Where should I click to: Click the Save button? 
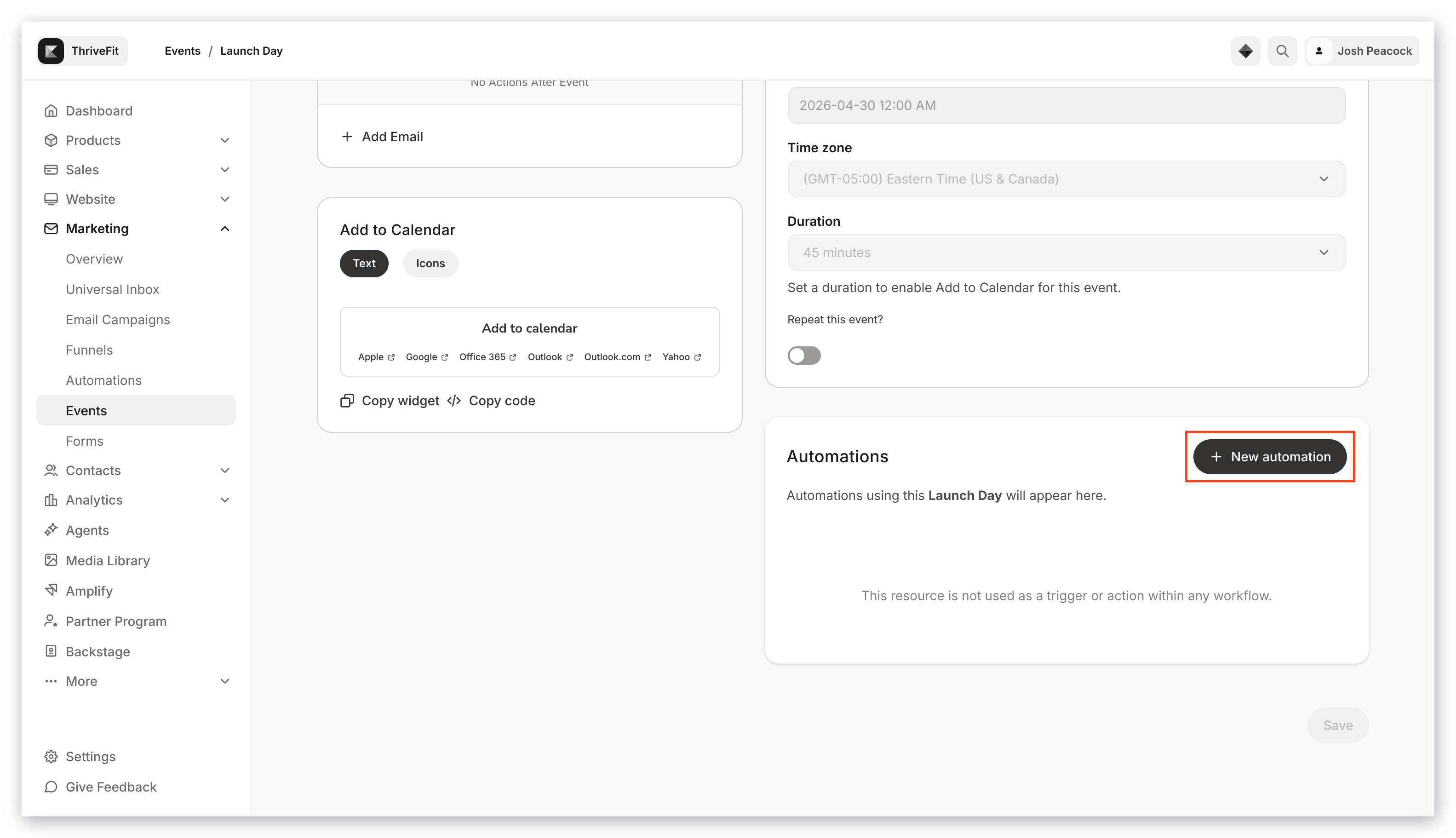tap(1337, 724)
